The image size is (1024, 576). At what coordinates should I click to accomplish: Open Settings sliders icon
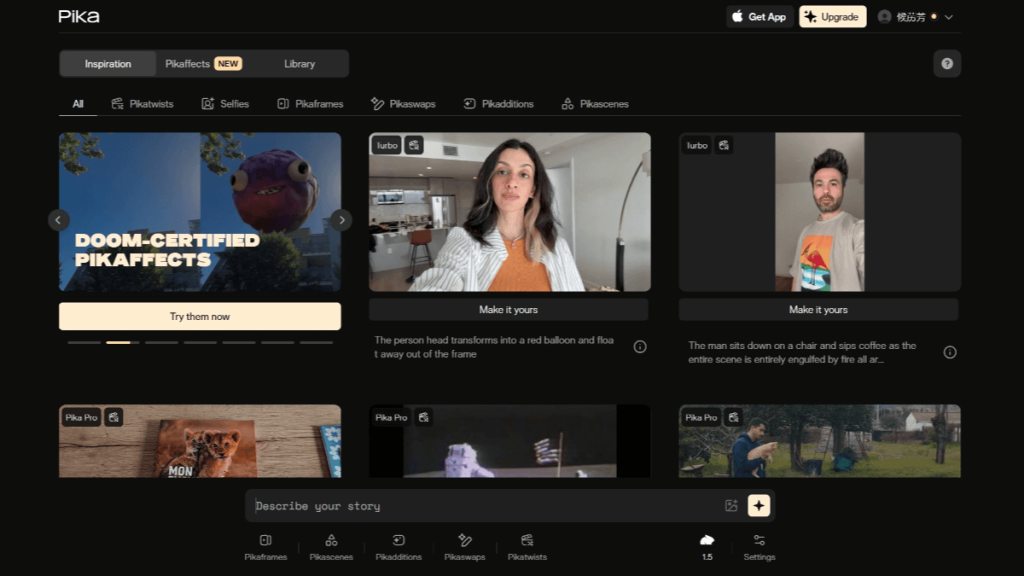click(759, 541)
